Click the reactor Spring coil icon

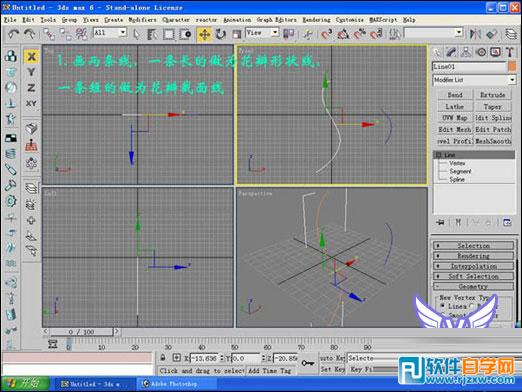tap(11, 154)
